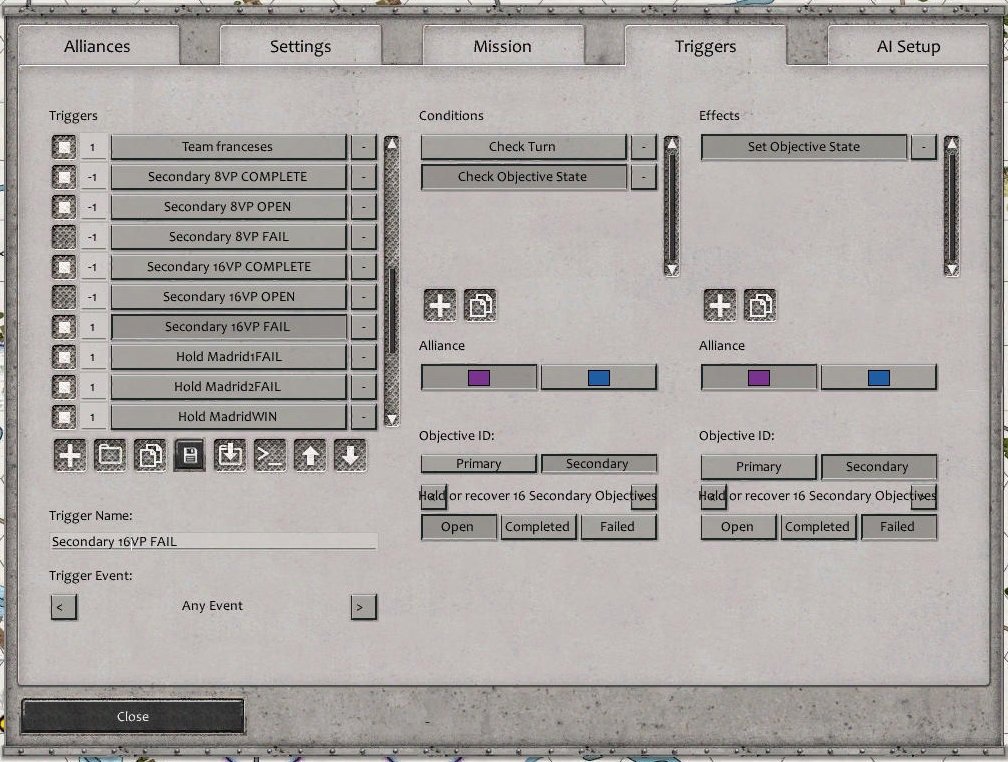The height and width of the screenshot is (762, 1008).
Task: Select next Trigger Event with right arrow
Action: [x=363, y=607]
